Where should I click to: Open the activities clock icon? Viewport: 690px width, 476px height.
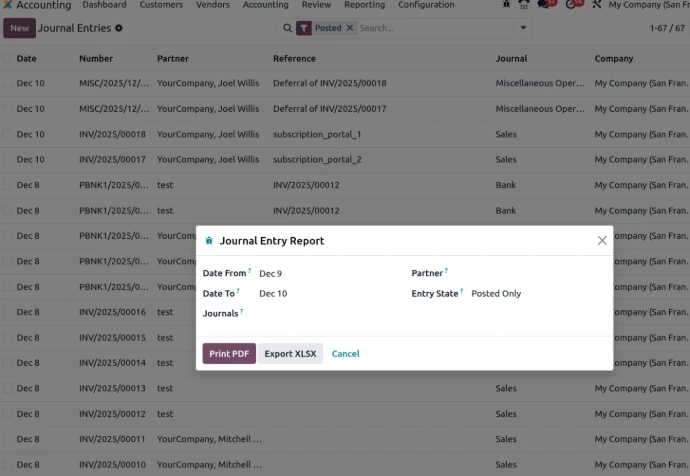572,5
